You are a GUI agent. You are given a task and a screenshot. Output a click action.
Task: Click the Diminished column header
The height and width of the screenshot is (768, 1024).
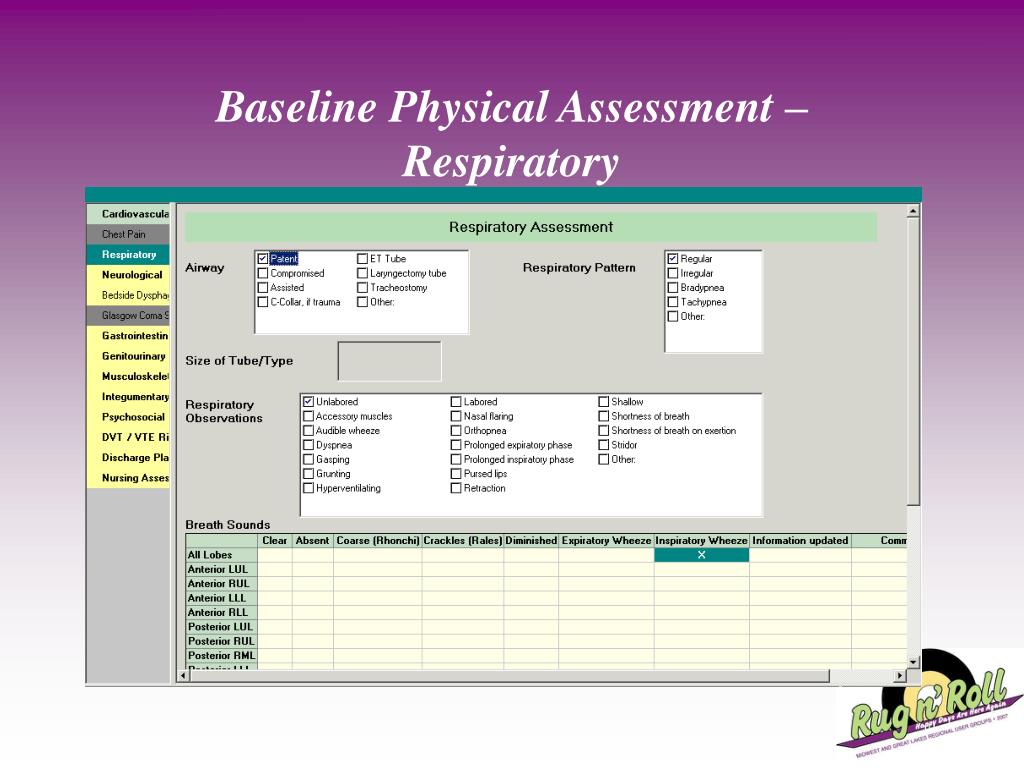tap(531, 541)
